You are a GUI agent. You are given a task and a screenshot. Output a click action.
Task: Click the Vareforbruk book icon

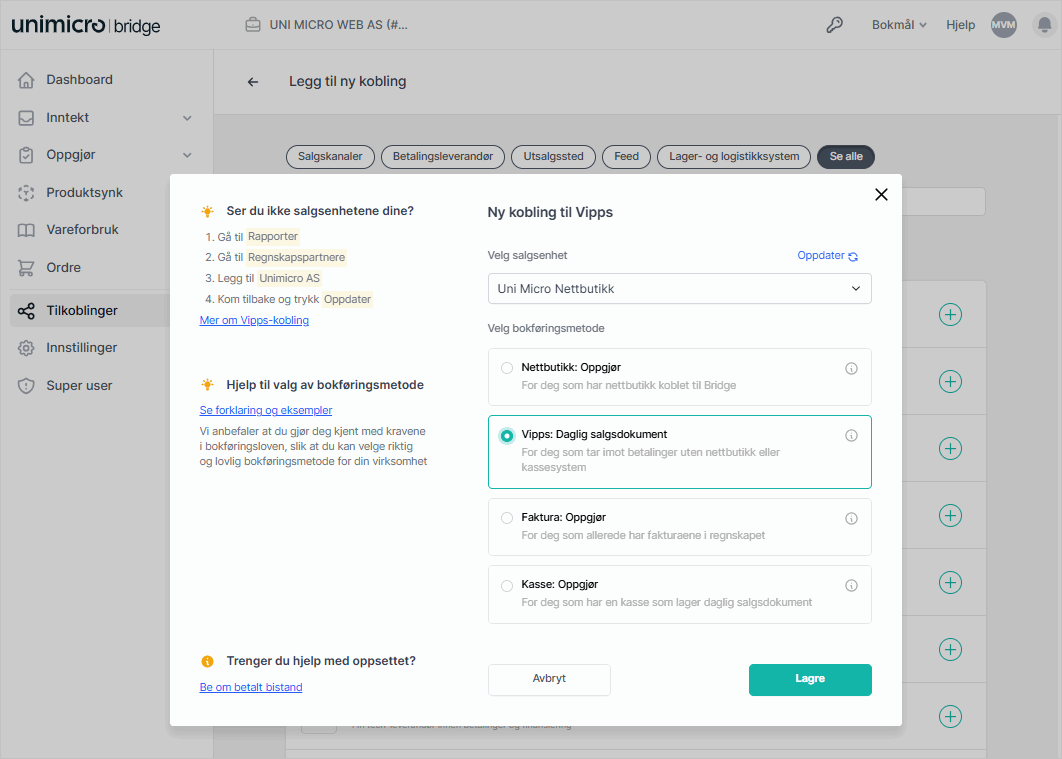pos(26,230)
